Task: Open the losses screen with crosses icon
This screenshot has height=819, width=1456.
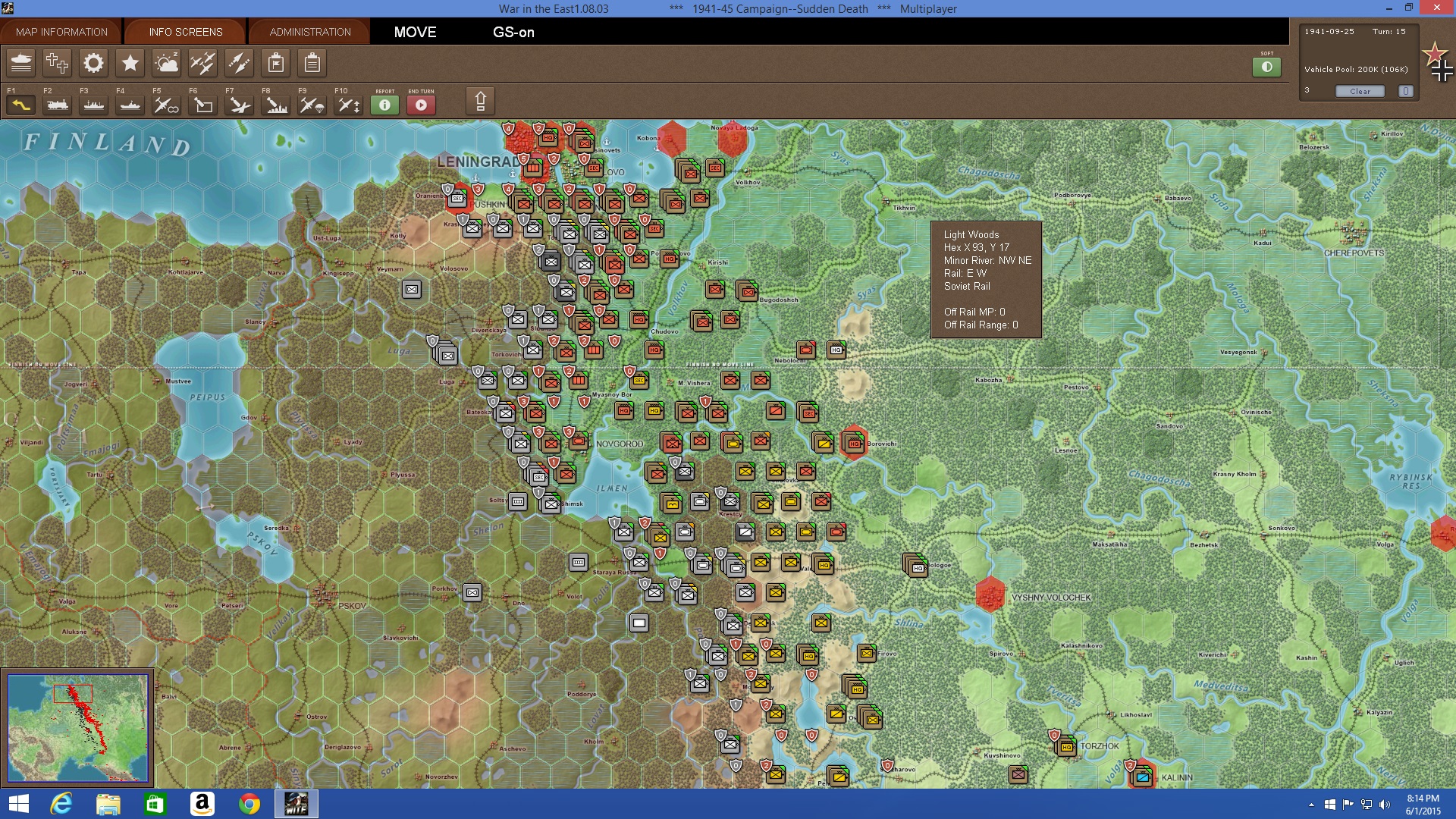Action: [x=57, y=63]
